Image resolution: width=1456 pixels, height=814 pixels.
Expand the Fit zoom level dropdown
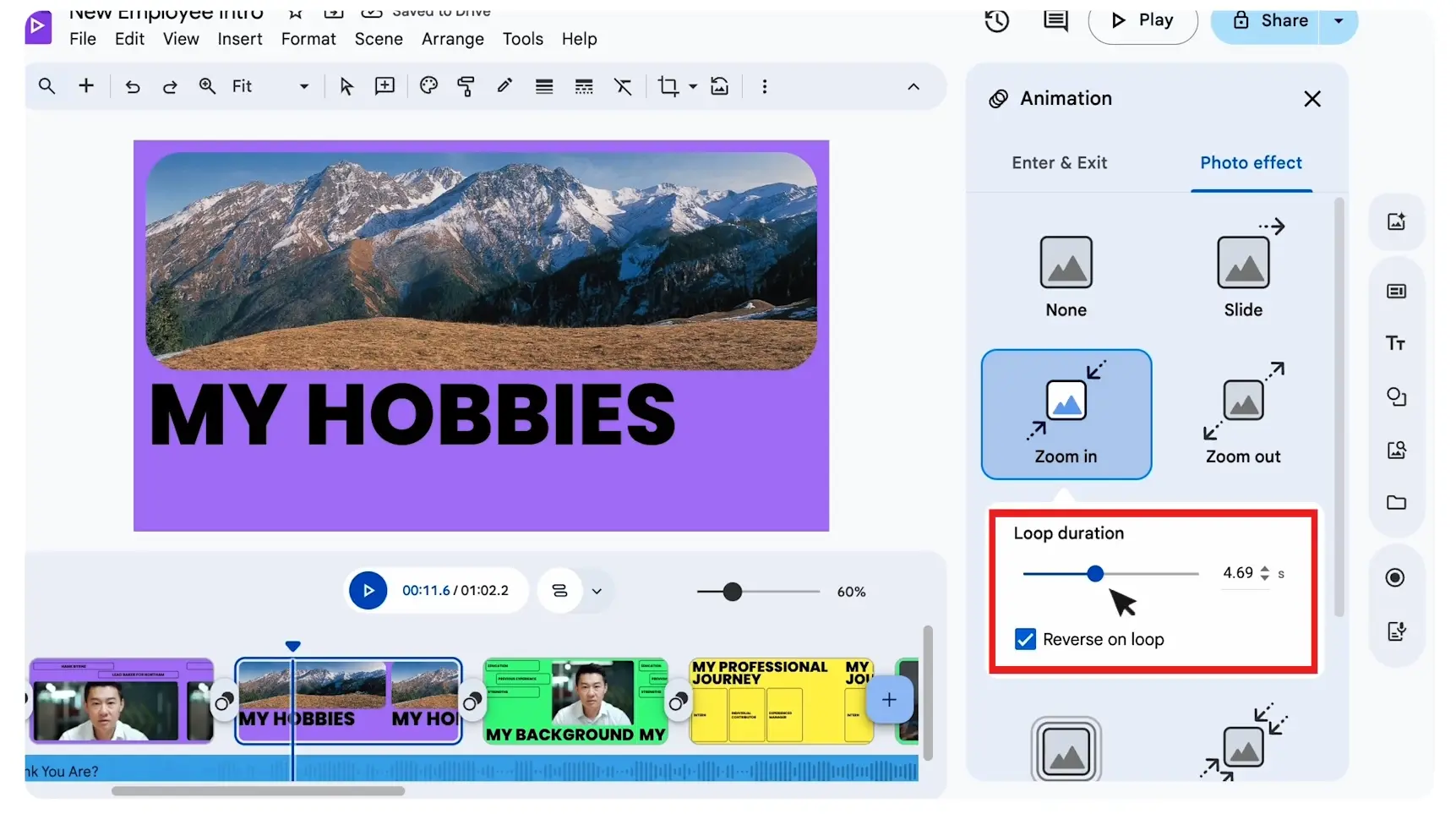[x=303, y=86]
